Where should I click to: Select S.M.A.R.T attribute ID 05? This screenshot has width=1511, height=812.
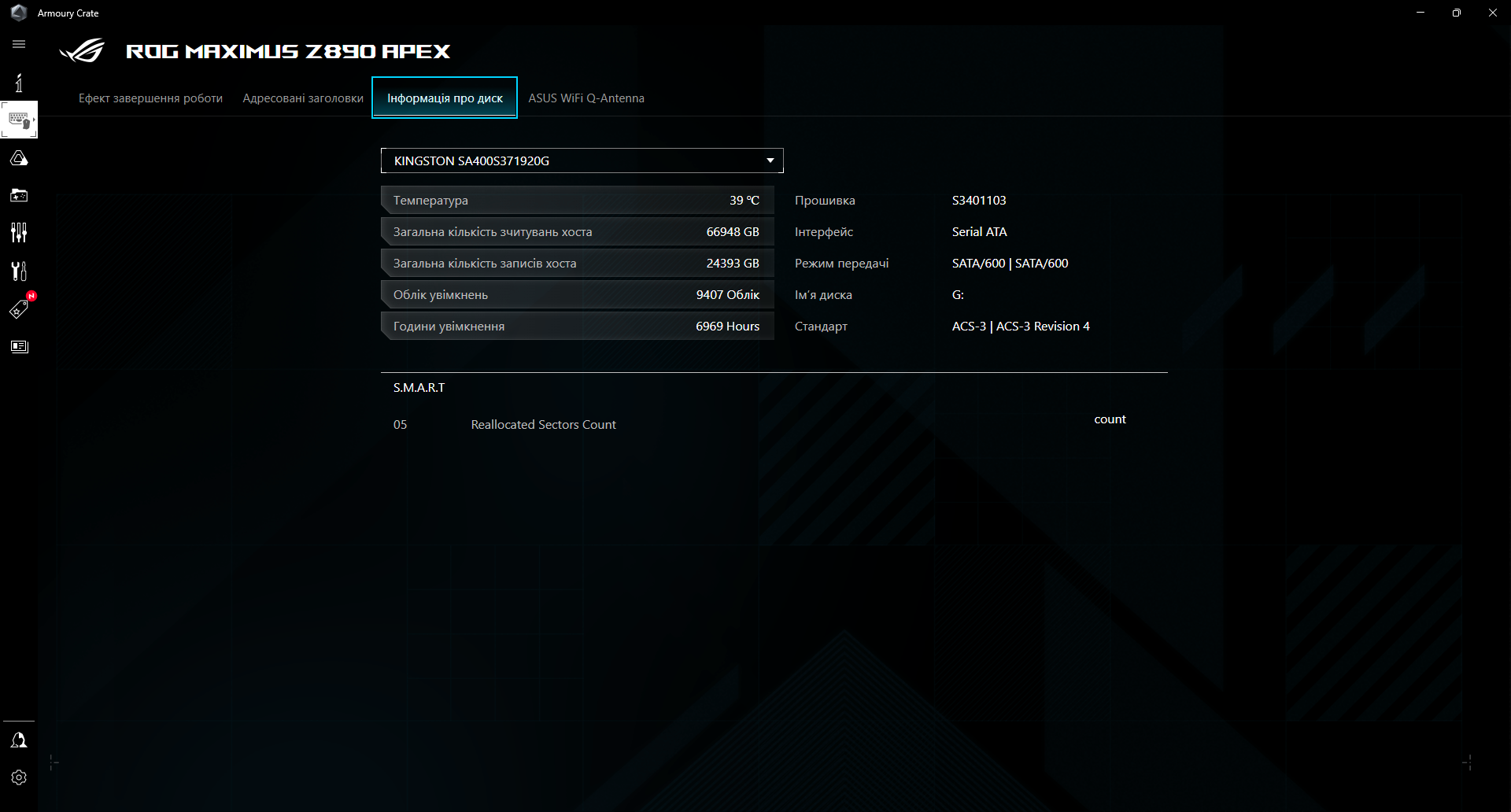(x=401, y=425)
